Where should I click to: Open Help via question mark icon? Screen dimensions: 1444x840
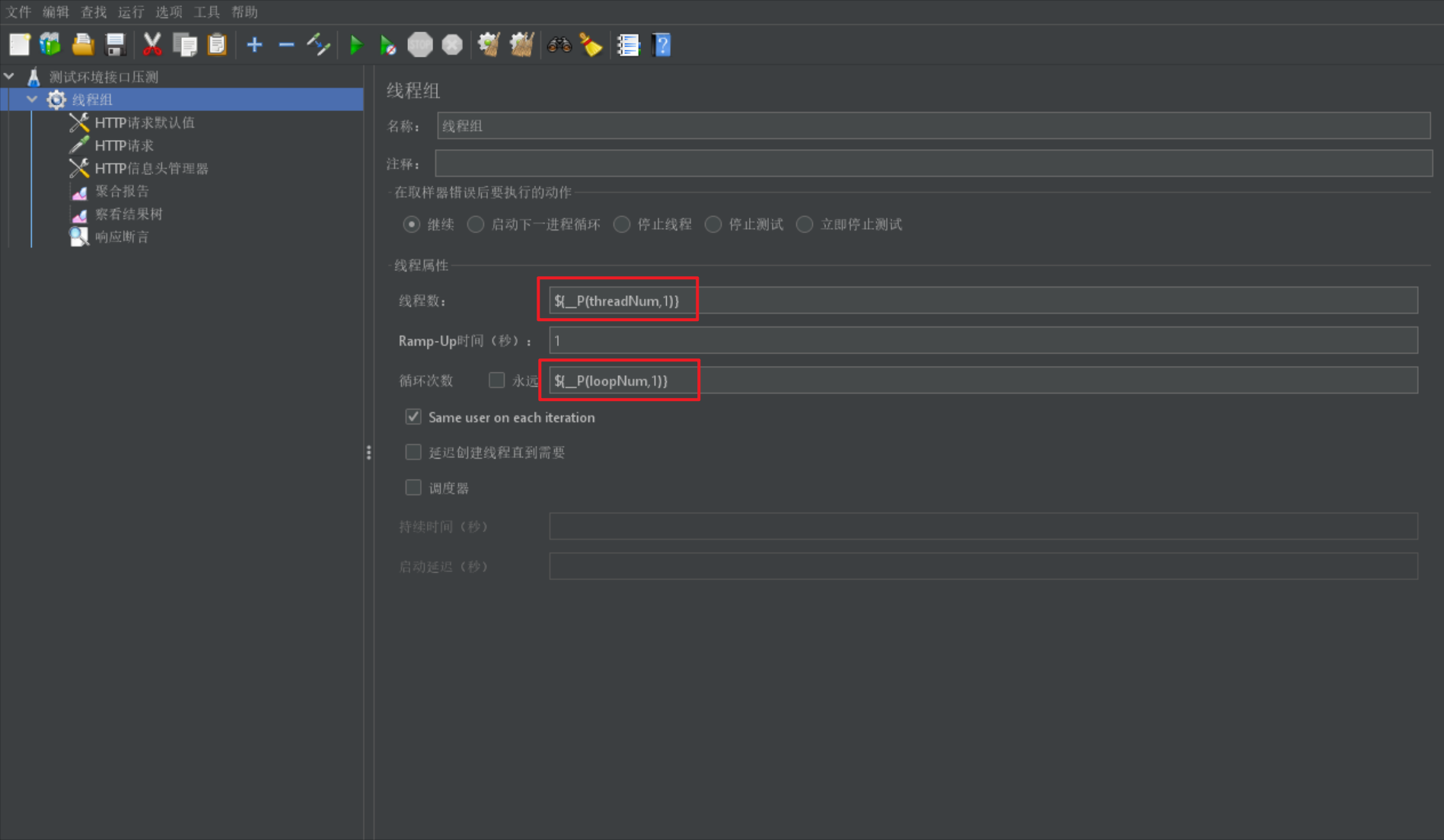[661, 45]
